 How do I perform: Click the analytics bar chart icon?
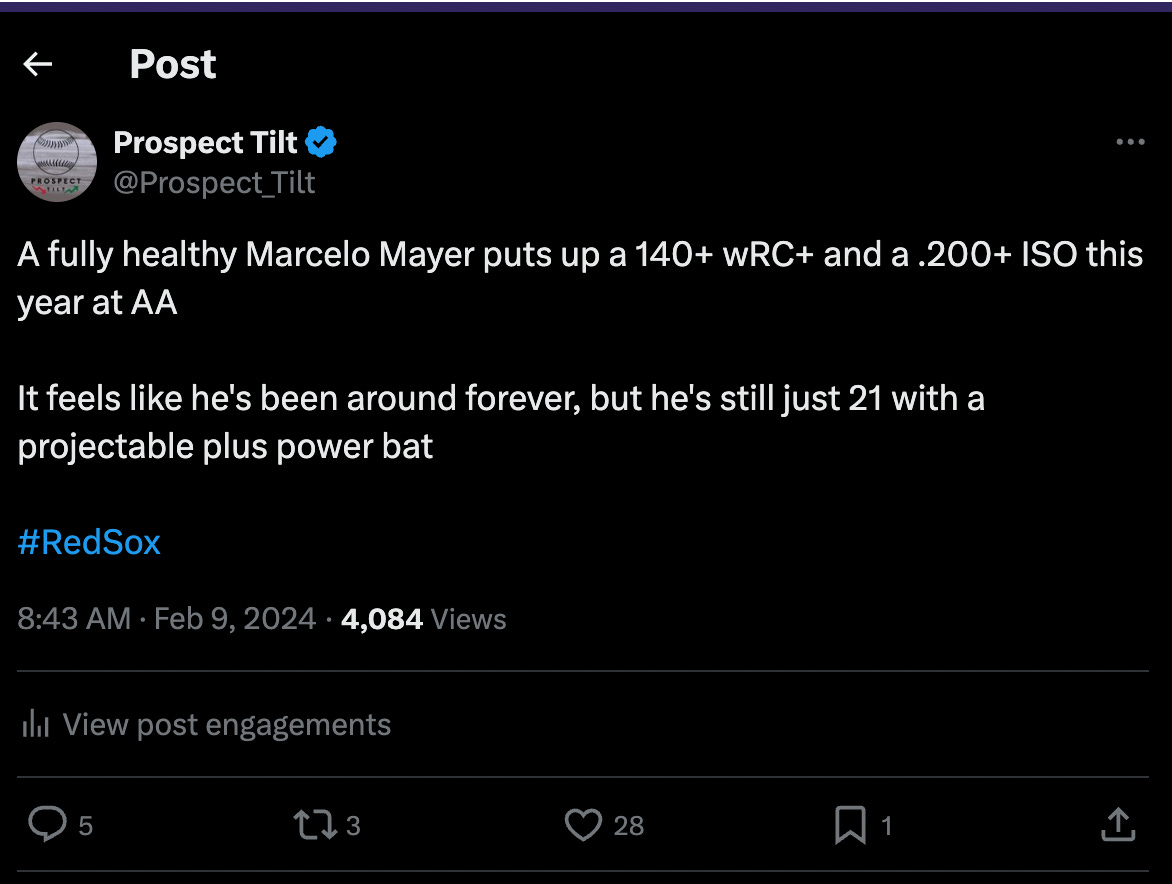pyautogui.click(x=35, y=724)
